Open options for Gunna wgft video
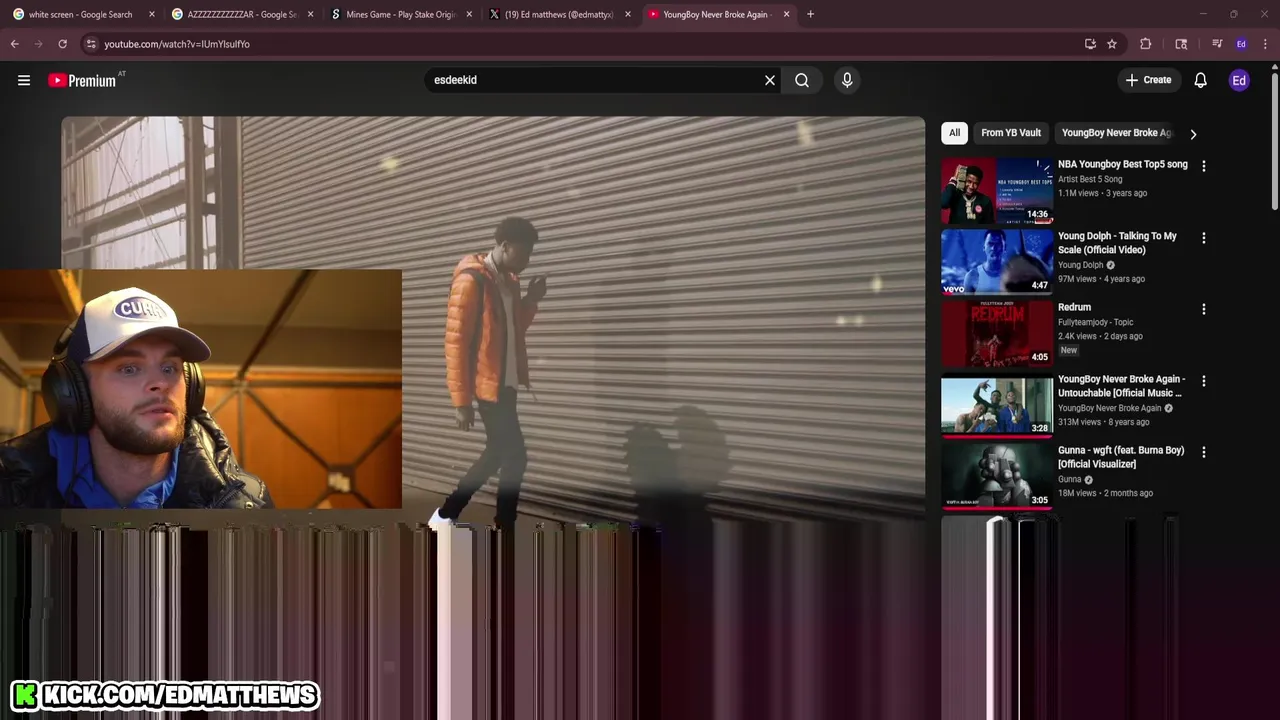 click(1203, 452)
